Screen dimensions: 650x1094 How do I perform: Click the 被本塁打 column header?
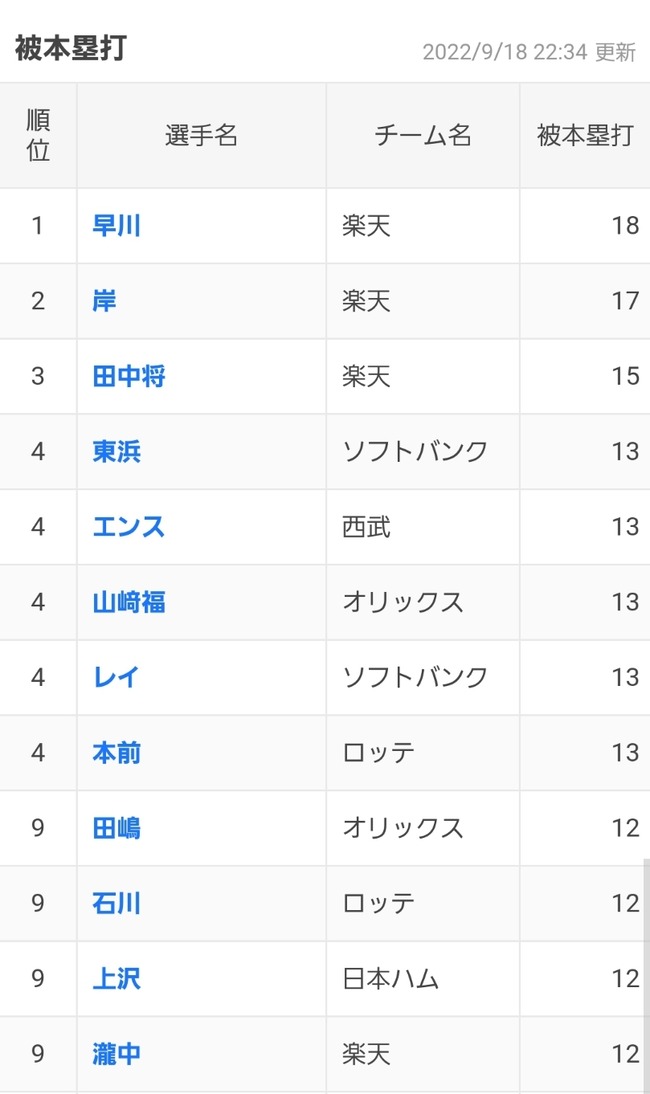point(585,136)
